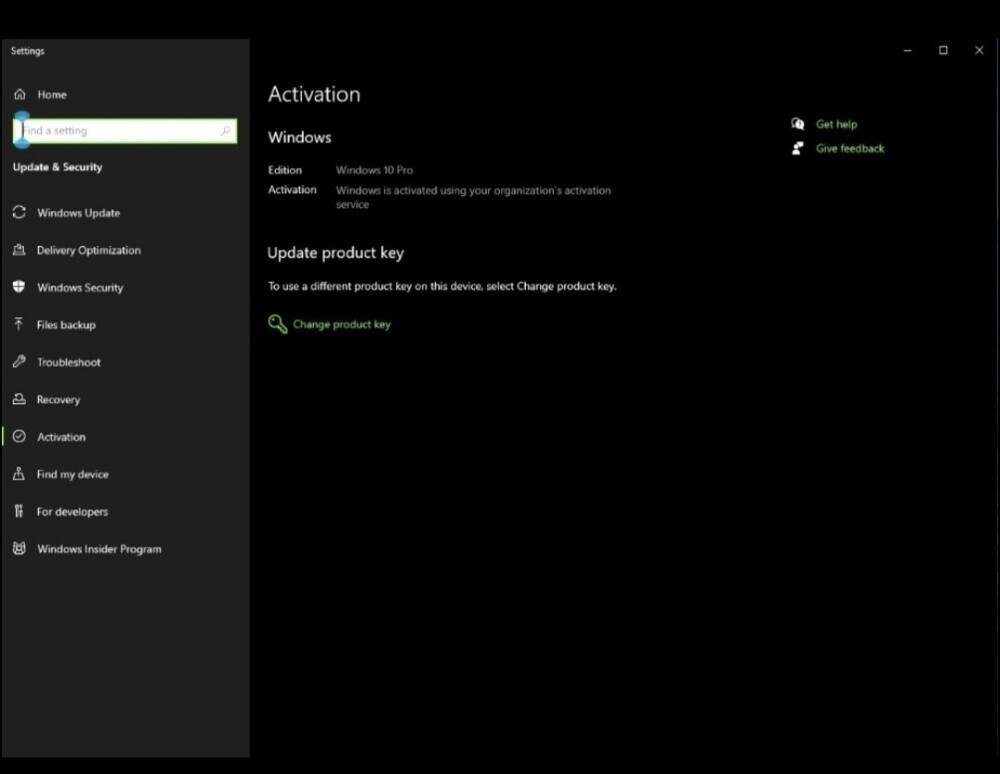Click the search magnifier icon
This screenshot has width=1000, height=774.
pos(226,130)
